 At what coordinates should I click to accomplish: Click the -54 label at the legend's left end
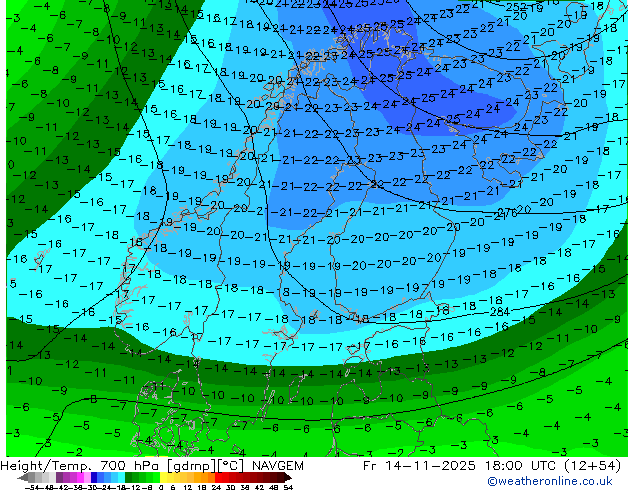tap(32, 487)
